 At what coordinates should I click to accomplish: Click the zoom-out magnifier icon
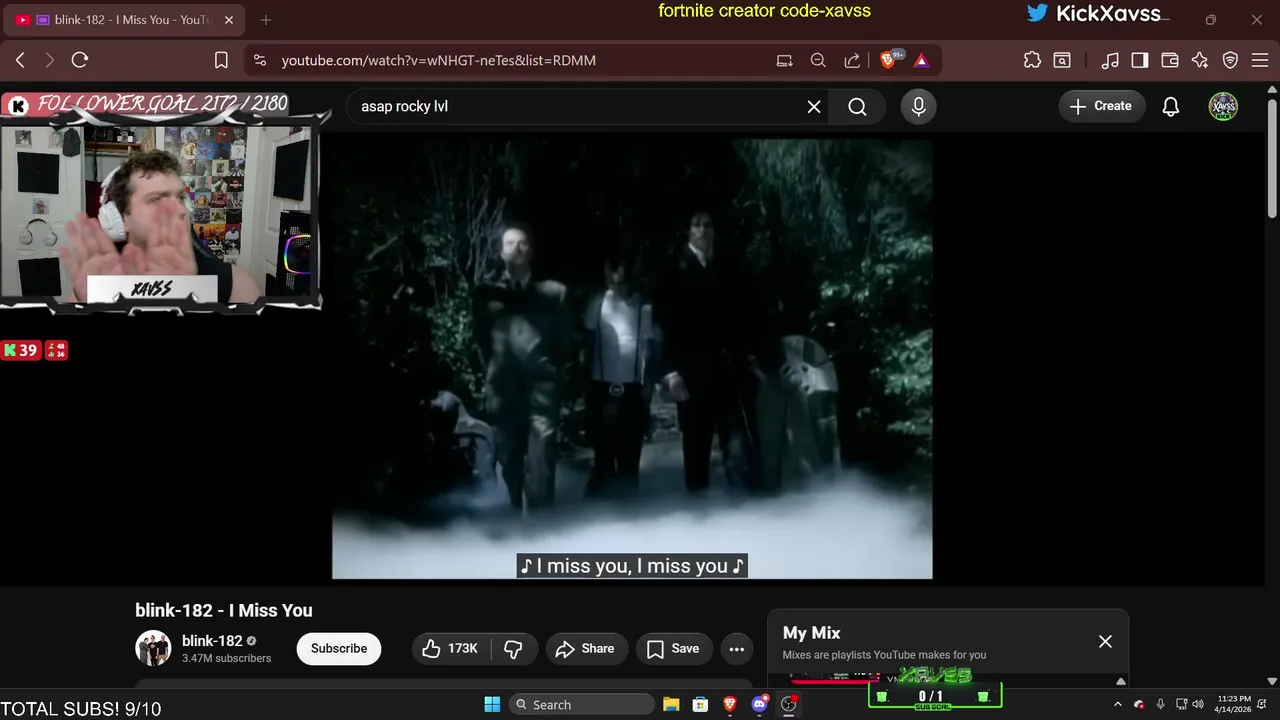click(818, 60)
